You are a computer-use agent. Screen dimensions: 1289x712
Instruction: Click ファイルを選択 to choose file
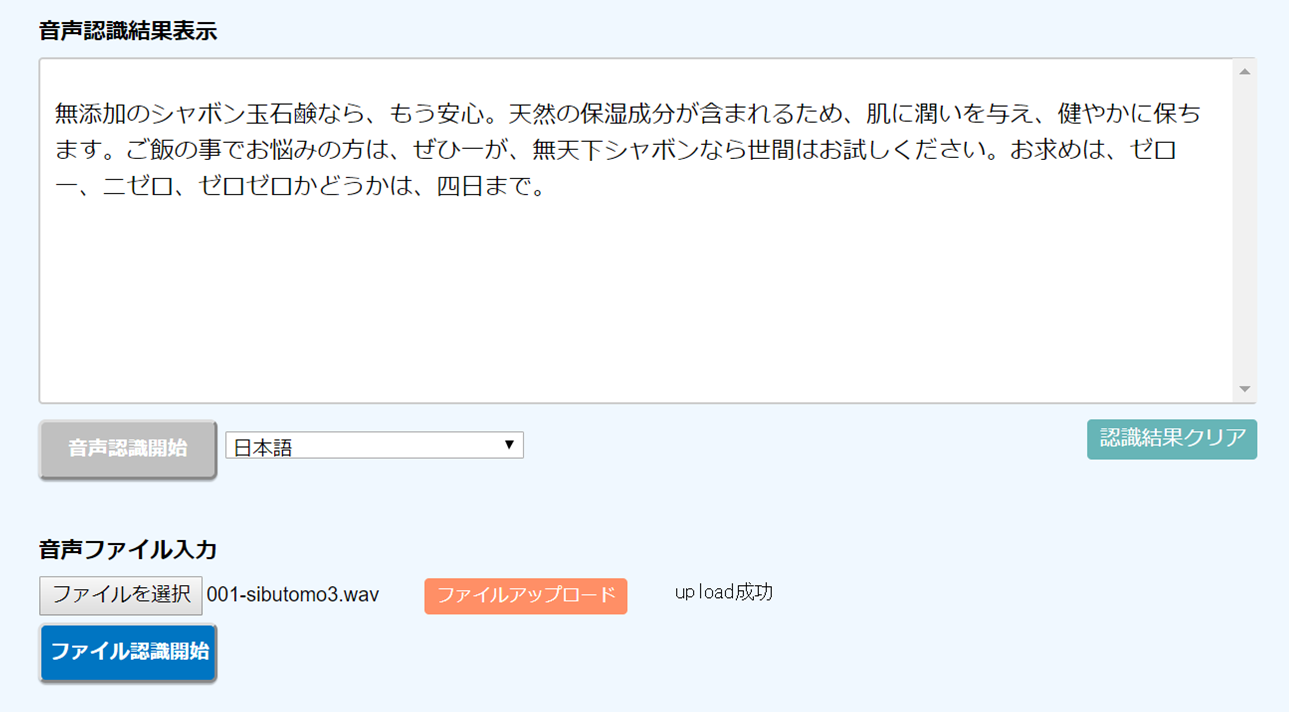tap(121, 595)
